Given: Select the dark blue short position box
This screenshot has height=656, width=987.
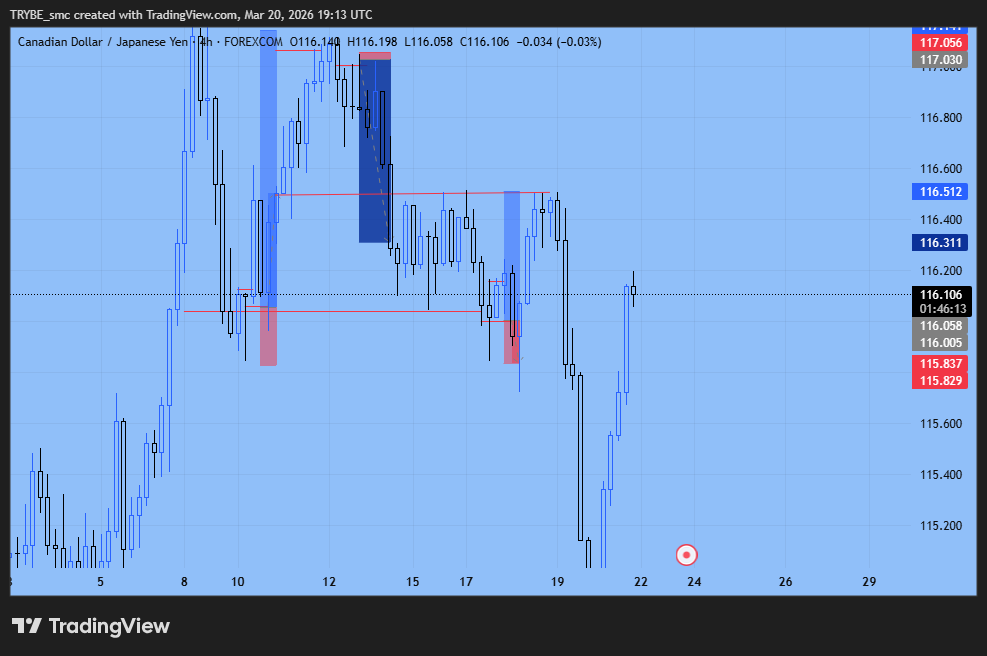Looking at the screenshot, I should (x=375, y=151).
